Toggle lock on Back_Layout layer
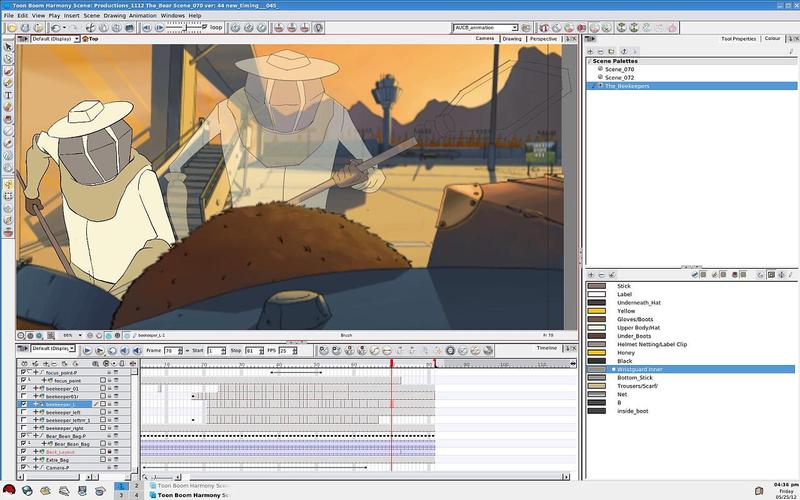The image size is (800, 500). coord(109,452)
